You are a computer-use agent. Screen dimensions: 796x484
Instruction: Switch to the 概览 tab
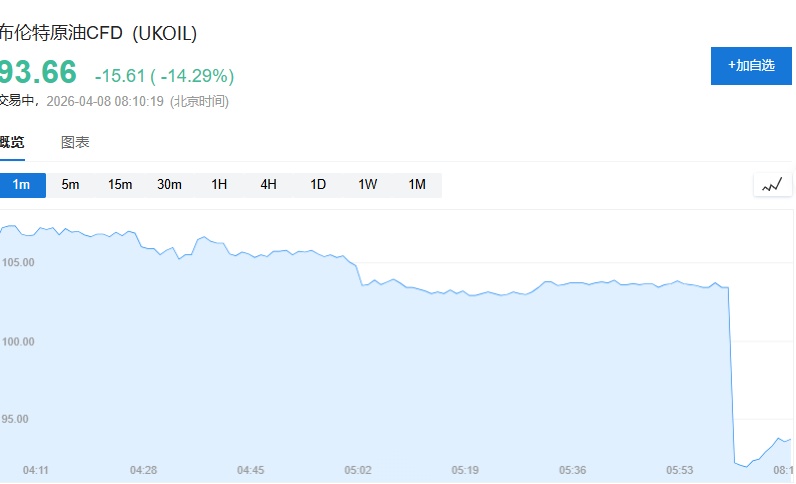12,142
